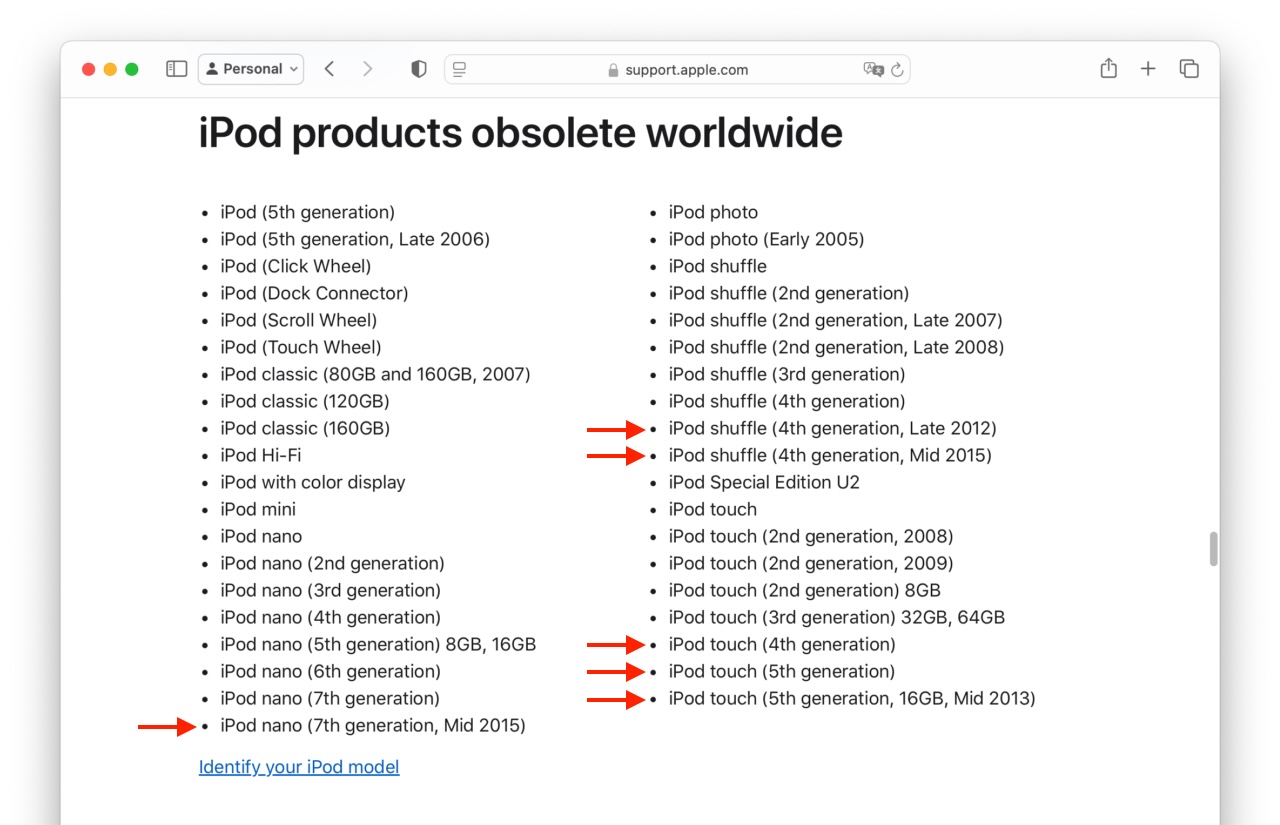Click the translate page icon

[874, 69]
